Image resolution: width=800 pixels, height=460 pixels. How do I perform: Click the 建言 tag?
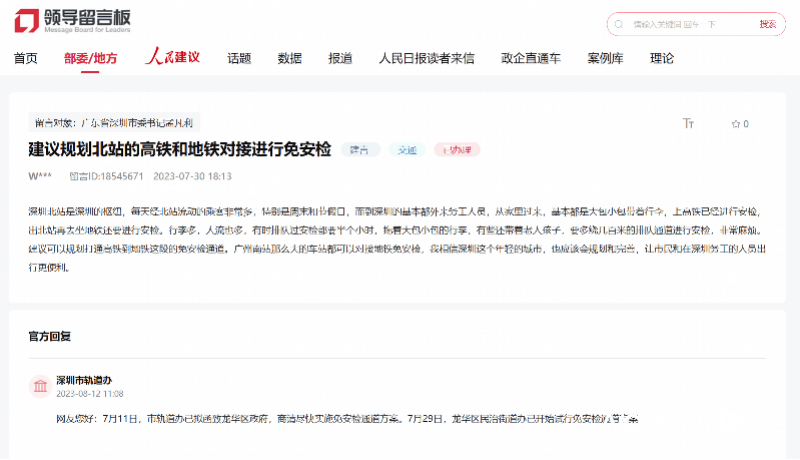(x=360, y=150)
